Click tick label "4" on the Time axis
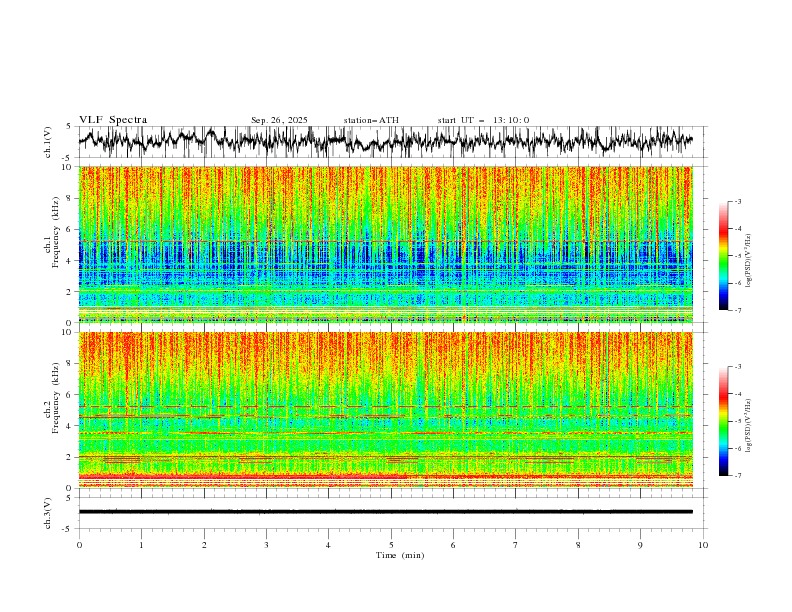The image size is (792, 612). click(328, 545)
